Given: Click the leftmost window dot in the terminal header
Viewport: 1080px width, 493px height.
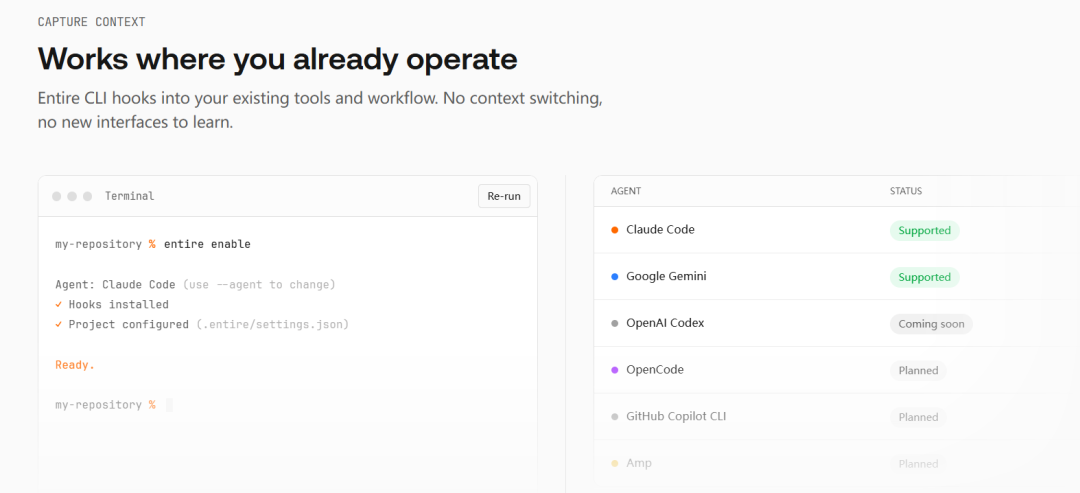Looking at the screenshot, I should (x=57, y=196).
